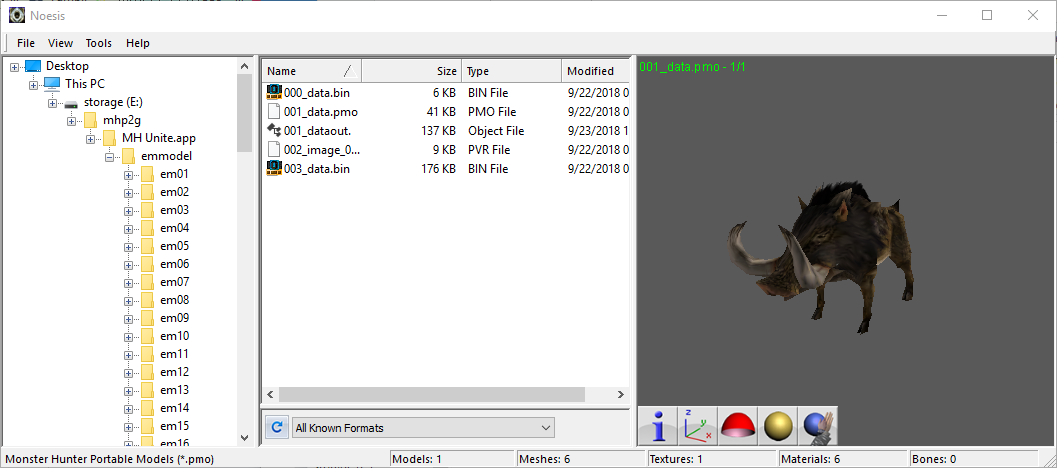Sort files by Type column
Image resolution: width=1057 pixels, height=468 pixels.
coord(511,71)
